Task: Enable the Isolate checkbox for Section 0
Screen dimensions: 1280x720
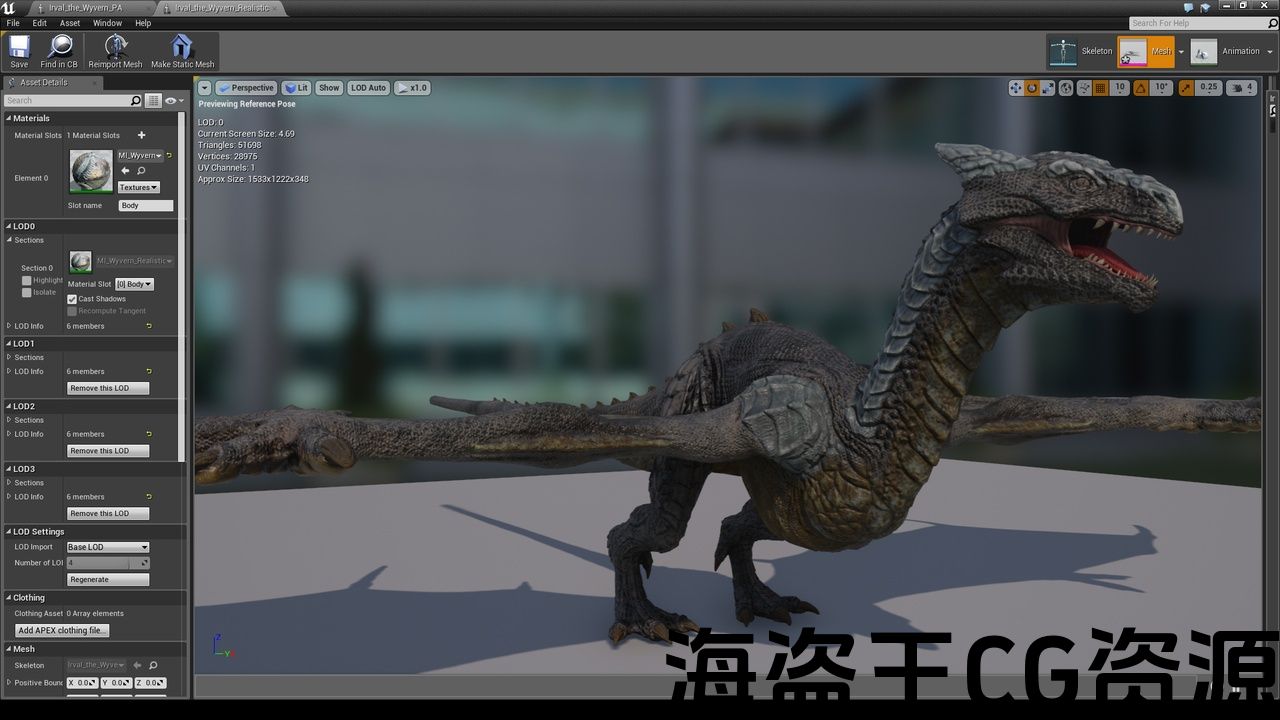Action: [27, 292]
